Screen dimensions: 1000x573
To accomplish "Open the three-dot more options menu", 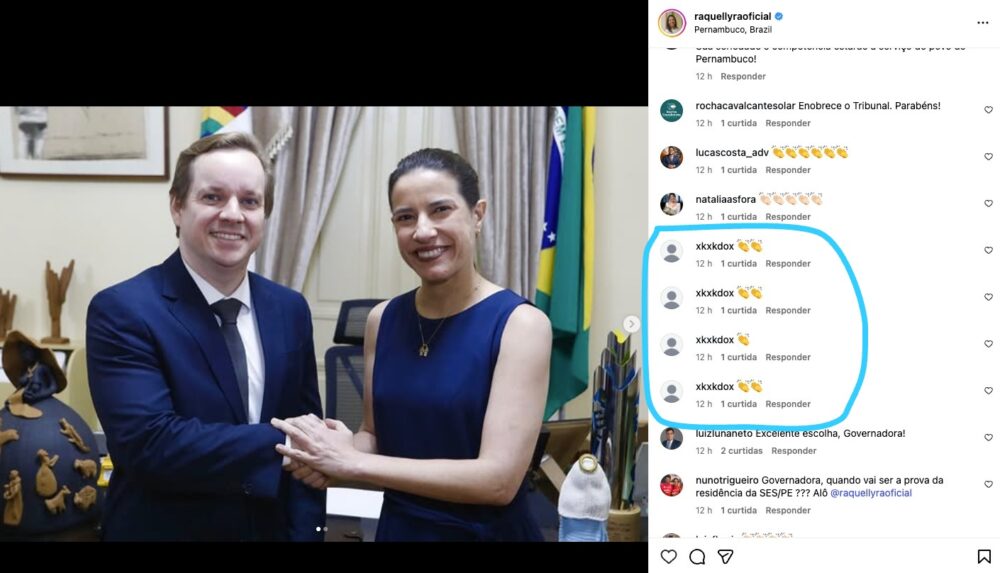I will click(x=982, y=23).
